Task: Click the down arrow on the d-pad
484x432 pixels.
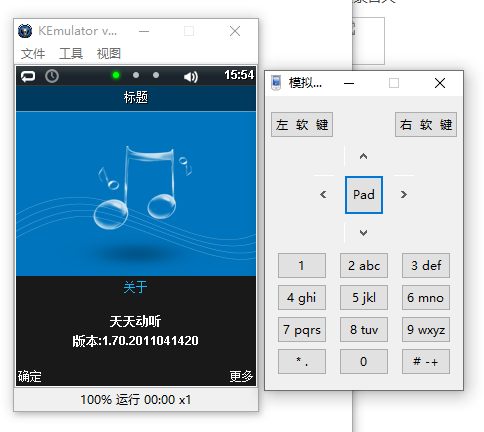Action: coord(363,233)
